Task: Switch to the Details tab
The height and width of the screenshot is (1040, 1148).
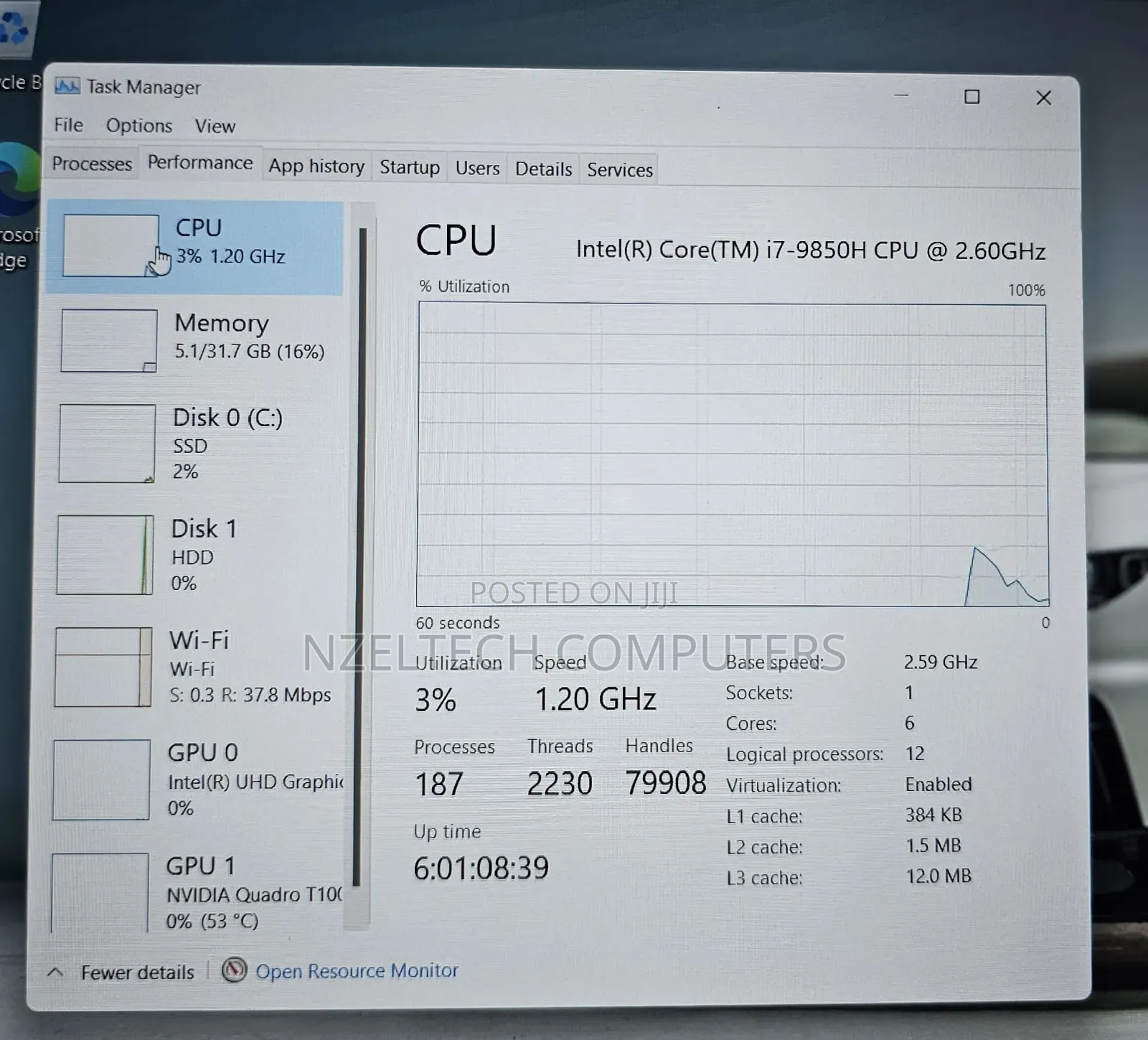Action: click(x=543, y=169)
